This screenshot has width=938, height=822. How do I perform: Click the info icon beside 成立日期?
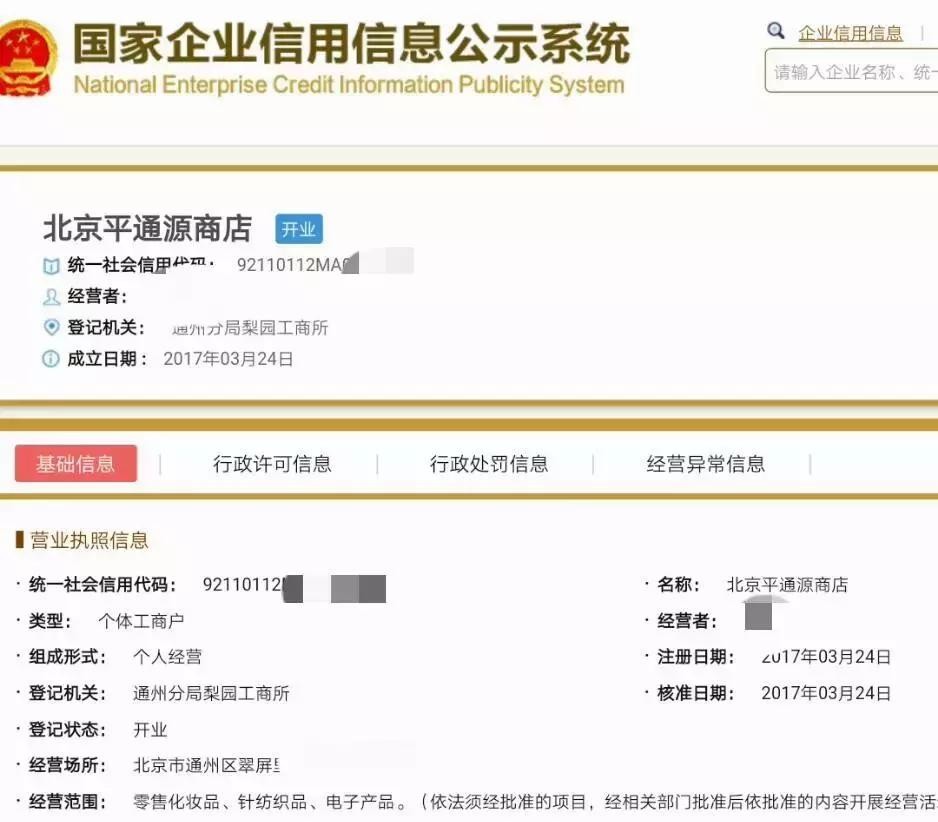tap(51, 359)
